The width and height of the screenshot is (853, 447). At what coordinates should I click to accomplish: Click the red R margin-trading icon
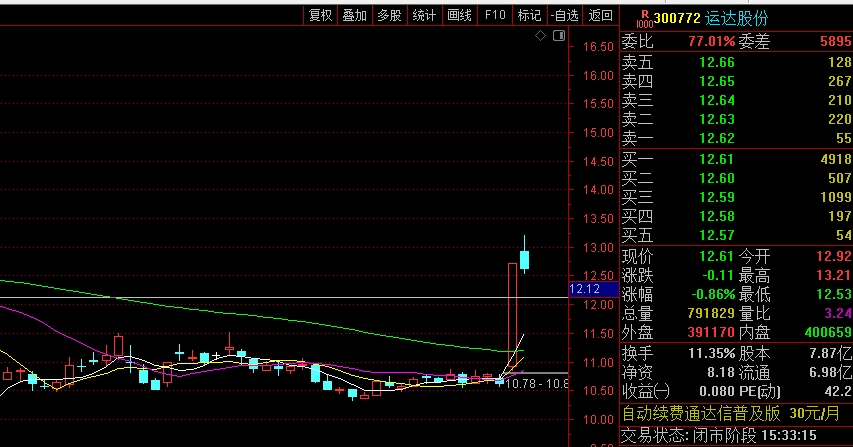645,19
